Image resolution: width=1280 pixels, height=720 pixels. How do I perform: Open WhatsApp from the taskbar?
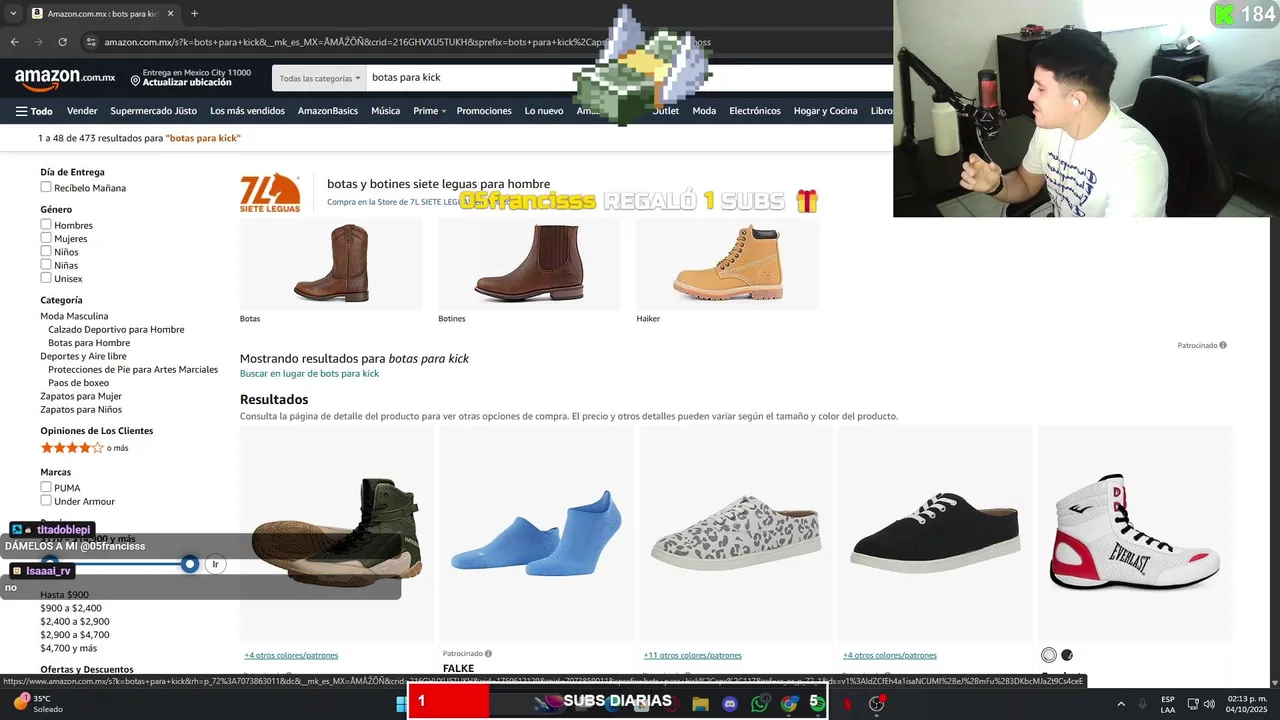click(x=760, y=704)
